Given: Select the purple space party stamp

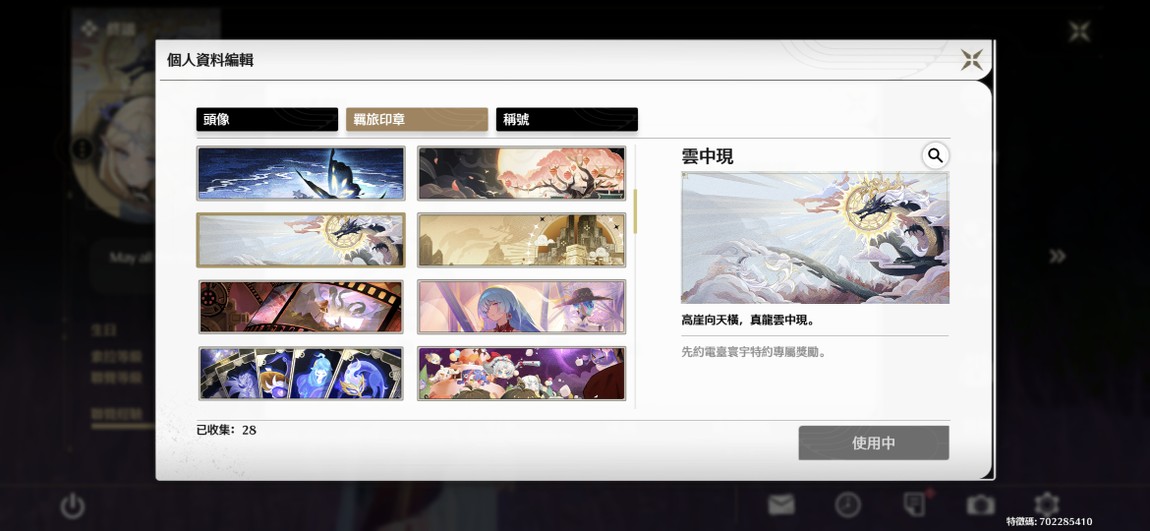Looking at the screenshot, I should [521, 373].
